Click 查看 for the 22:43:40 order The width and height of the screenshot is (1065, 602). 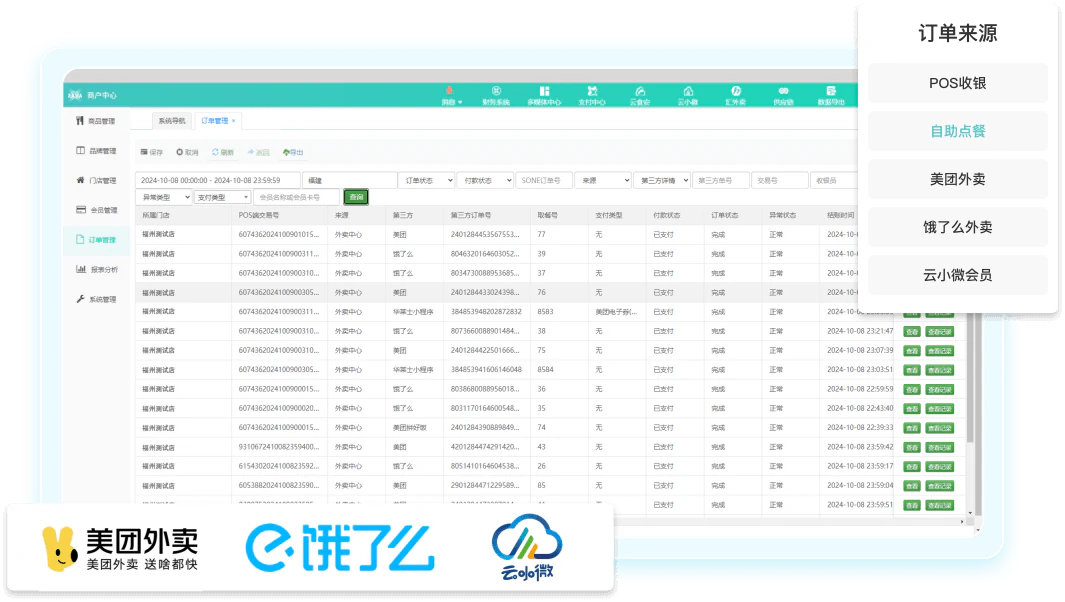pos(911,409)
